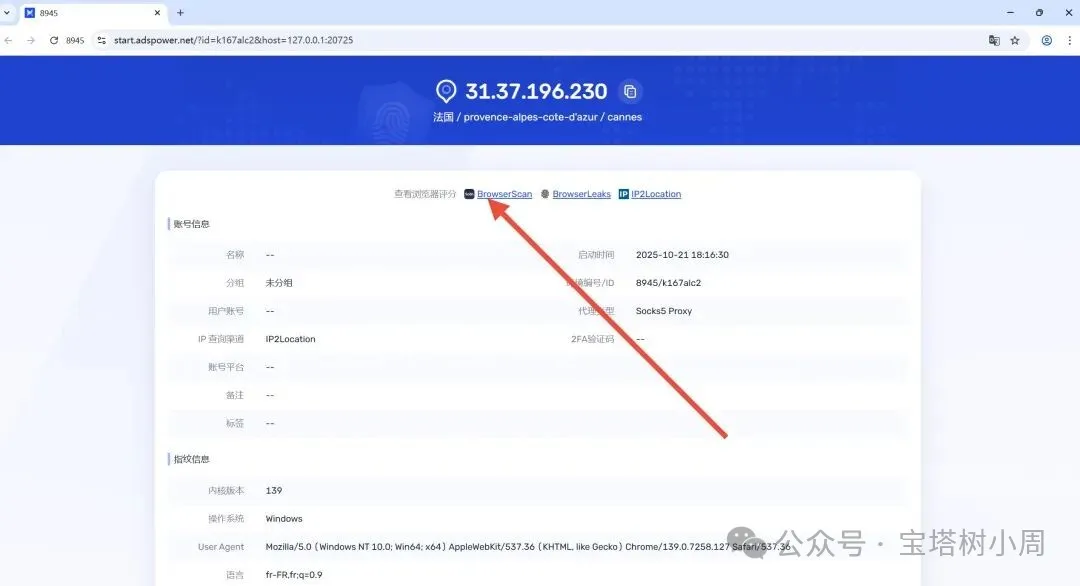The width and height of the screenshot is (1080, 586).
Task: Open the BrowserLeaks link
Action: coord(581,194)
